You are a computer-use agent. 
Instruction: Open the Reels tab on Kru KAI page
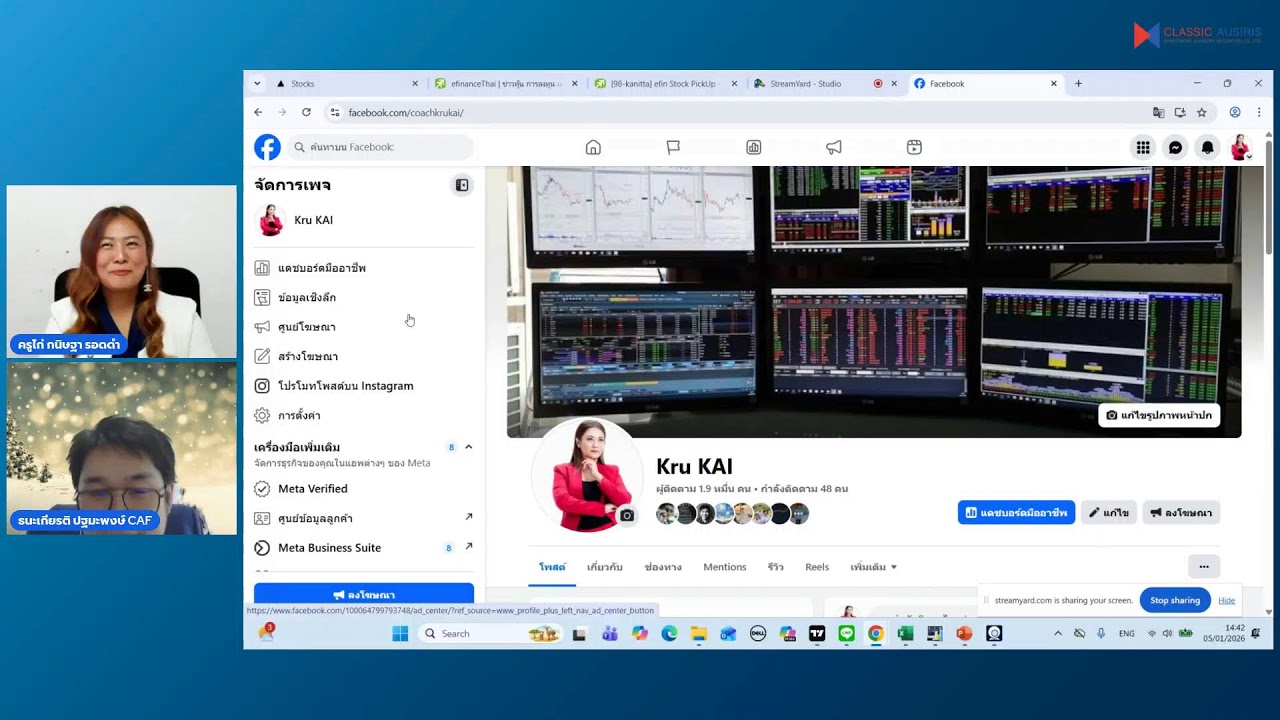point(817,567)
